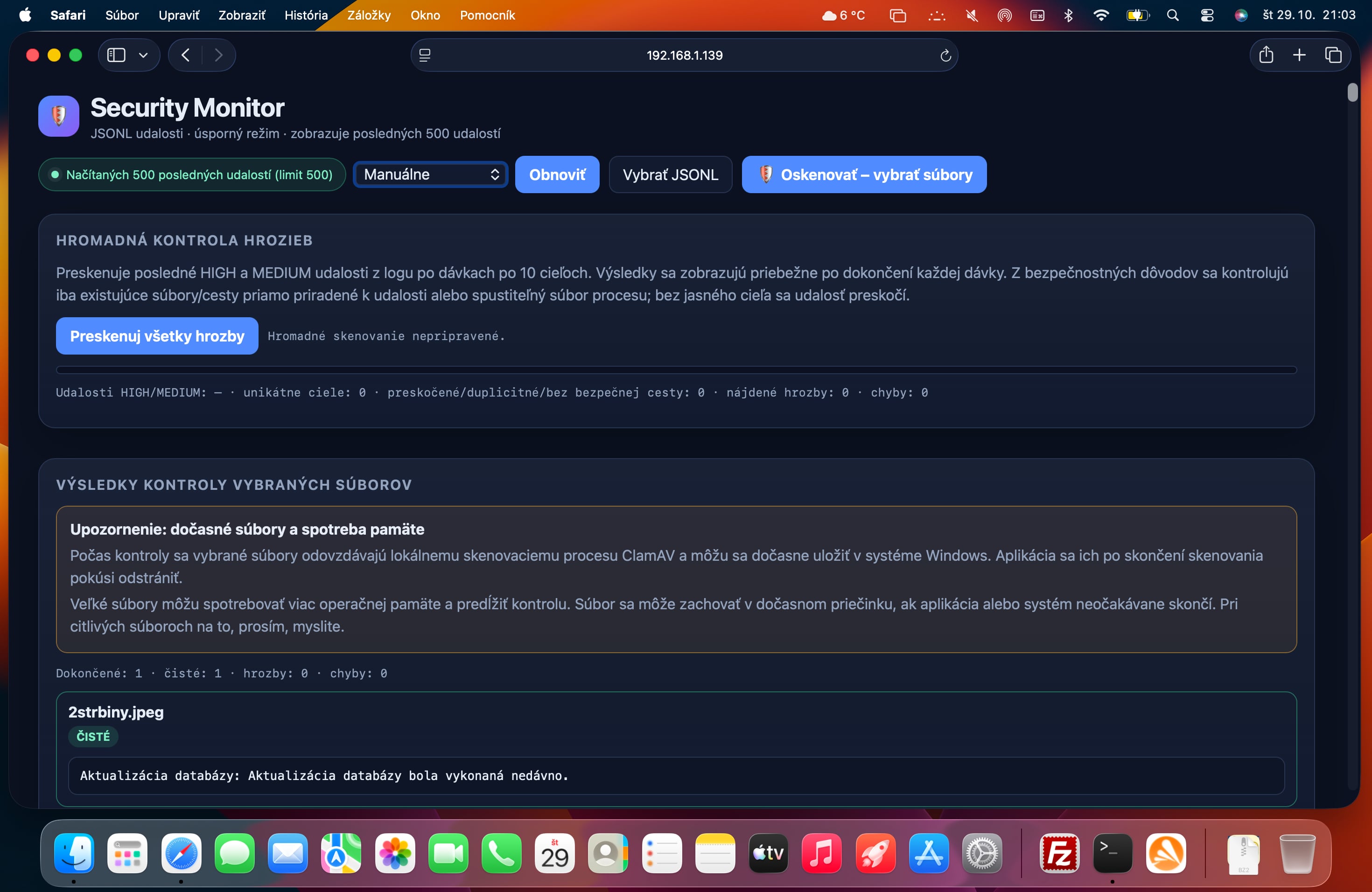Open Finder from the Dock
Screen dimensions: 1372x892
[x=74, y=853]
